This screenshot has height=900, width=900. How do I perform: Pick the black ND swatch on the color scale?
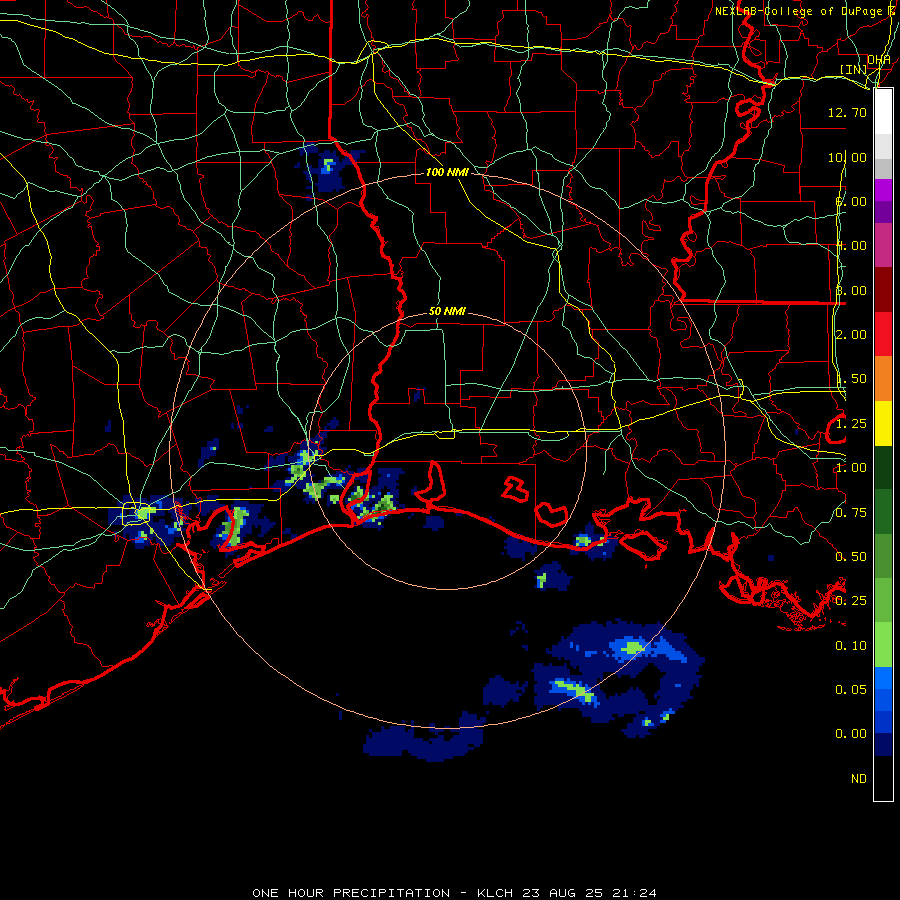[x=883, y=778]
